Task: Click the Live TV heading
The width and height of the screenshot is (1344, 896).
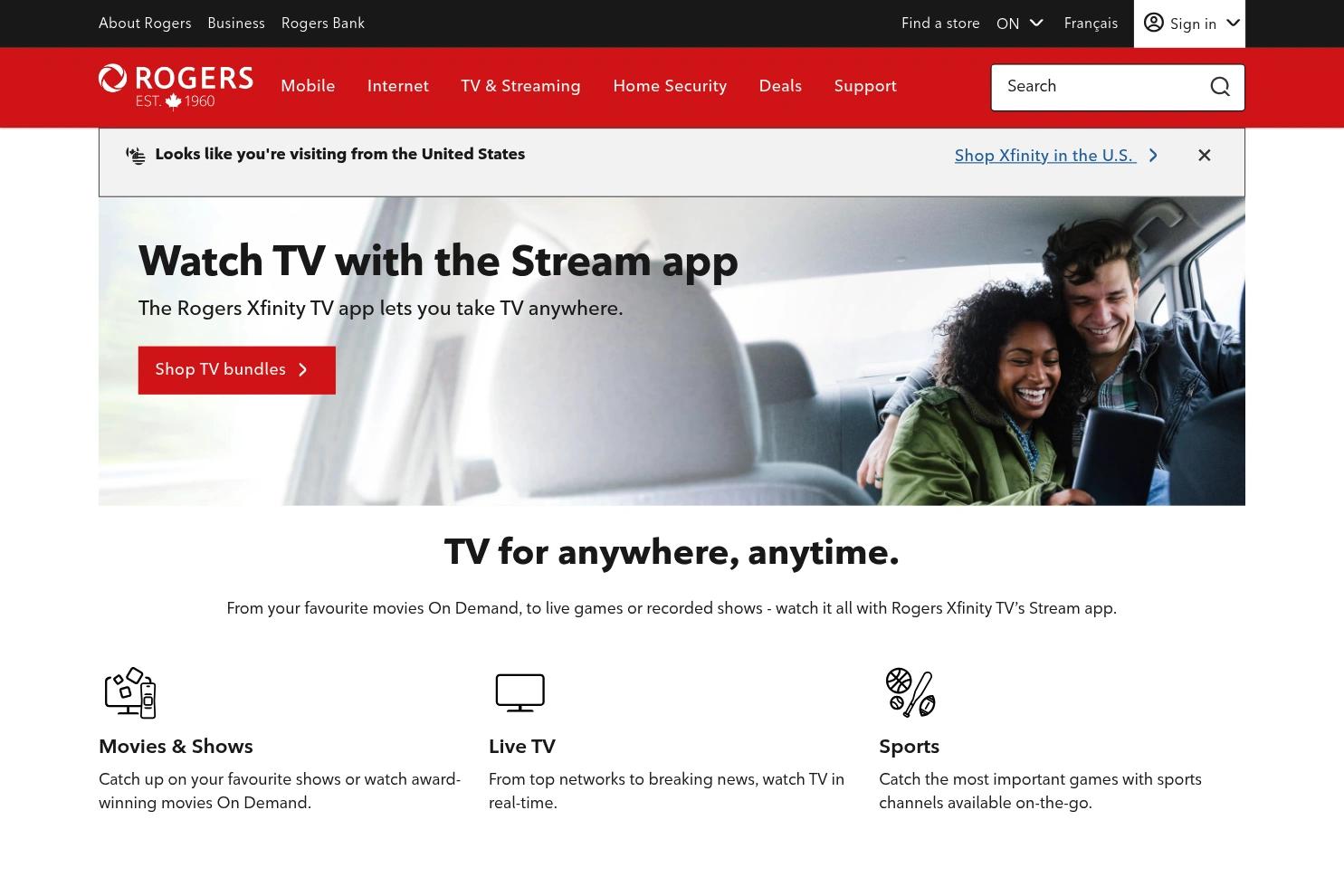Action: pyautogui.click(x=522, y=747)
